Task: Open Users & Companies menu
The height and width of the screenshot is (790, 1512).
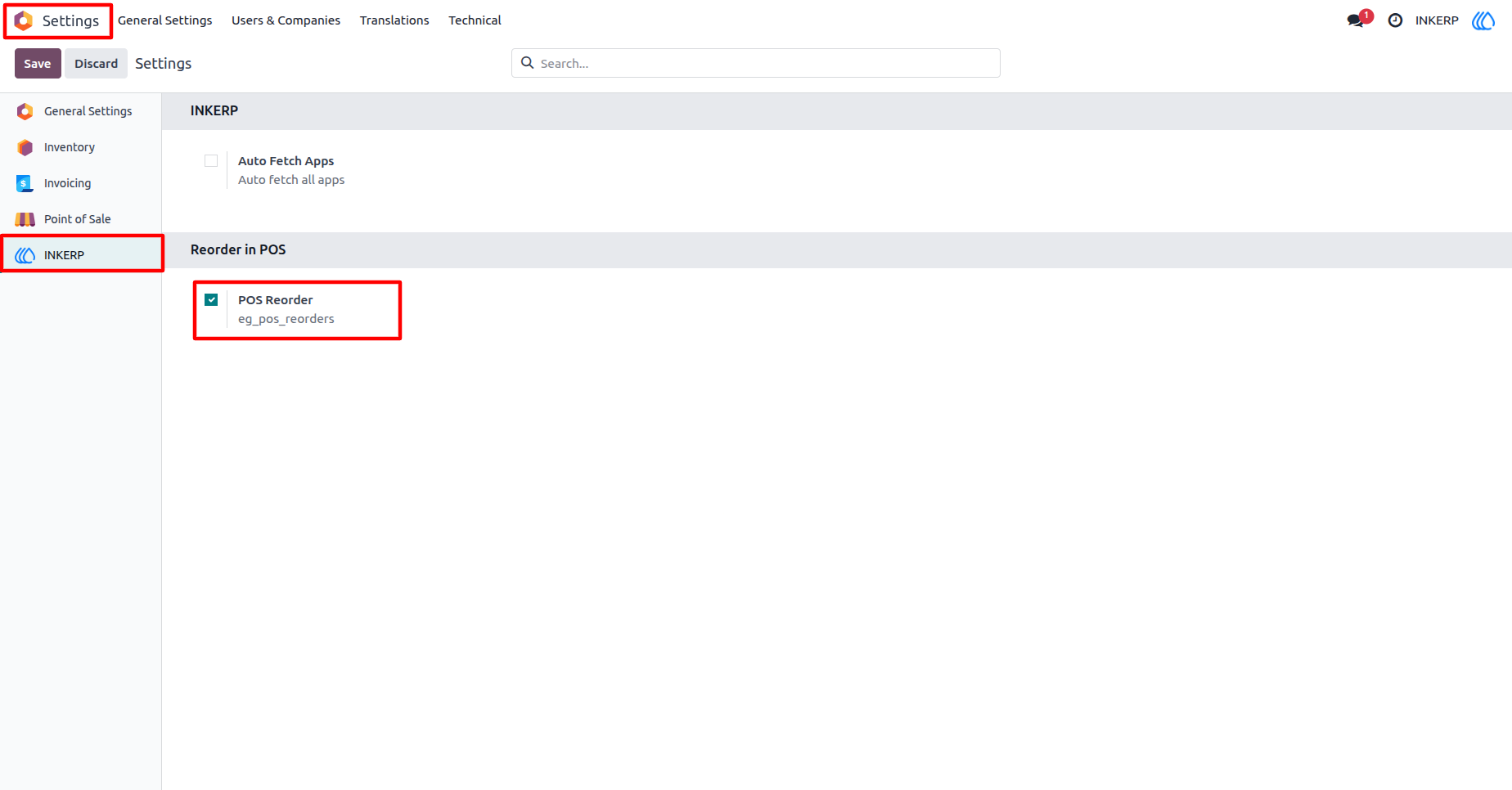Action: coord(286,20)
